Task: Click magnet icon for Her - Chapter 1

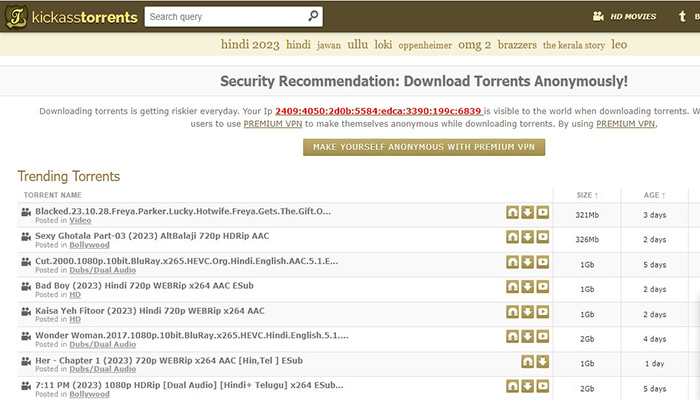Action: [x=528, y=361]
